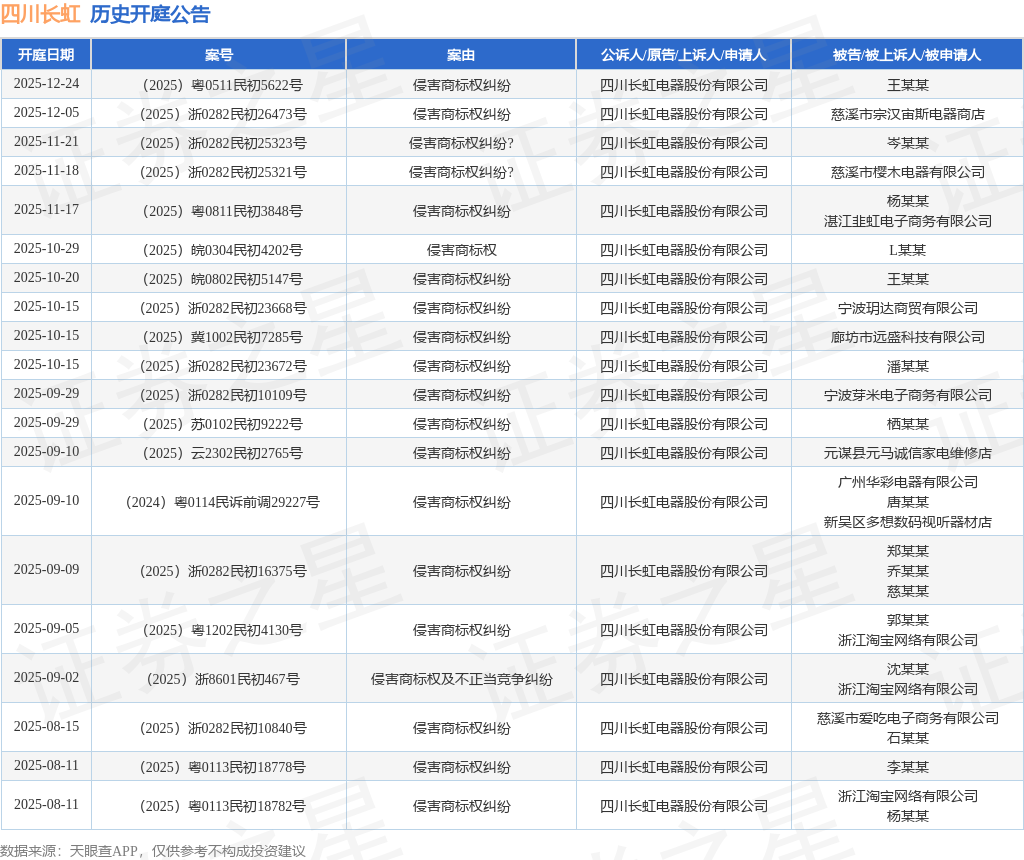Click date cell 2025-09-09
Image resolution: width=1024 pixels, height=860 pixels.
click(x=46, y=569)
